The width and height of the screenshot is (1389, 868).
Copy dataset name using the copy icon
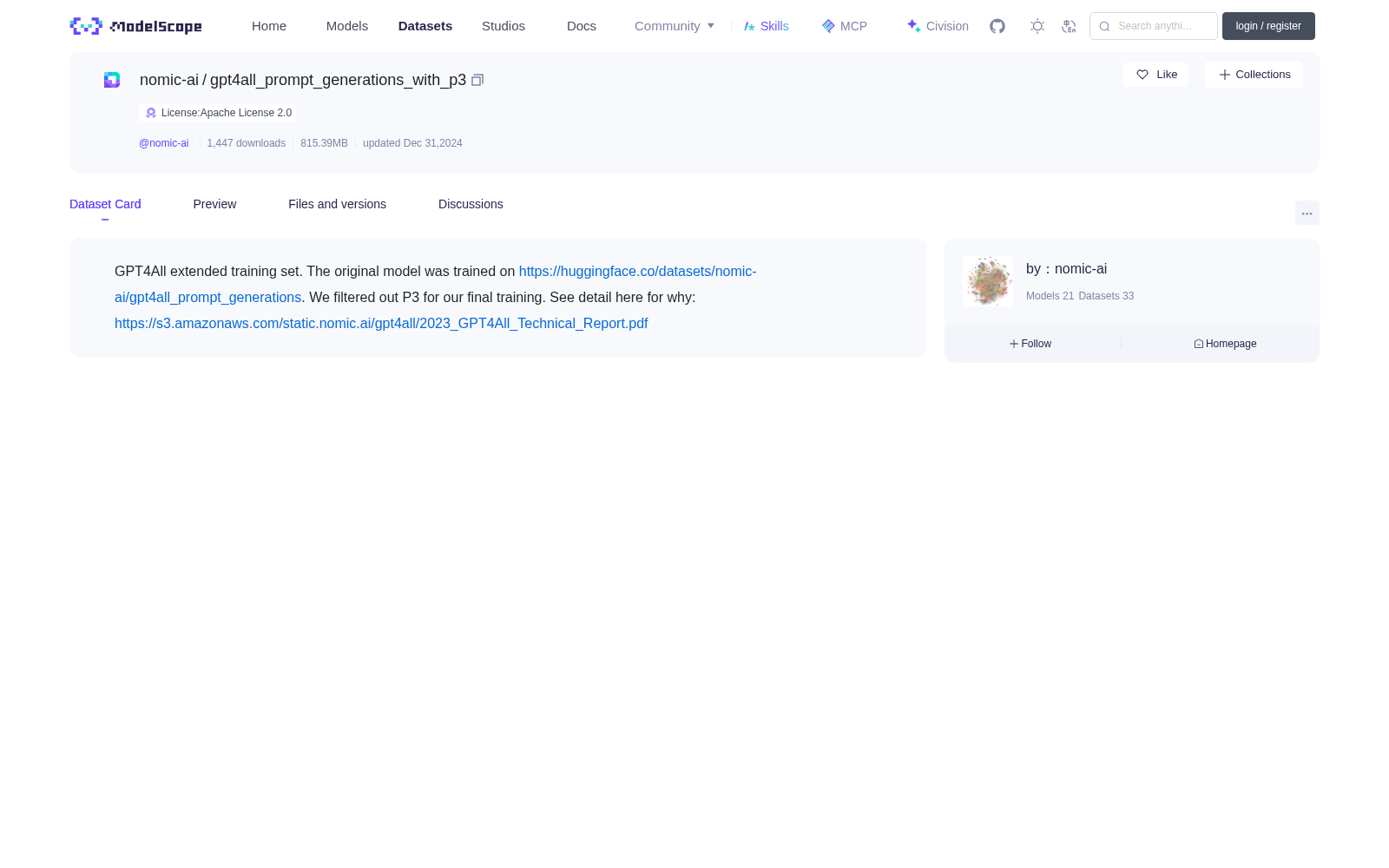(477, 80)
